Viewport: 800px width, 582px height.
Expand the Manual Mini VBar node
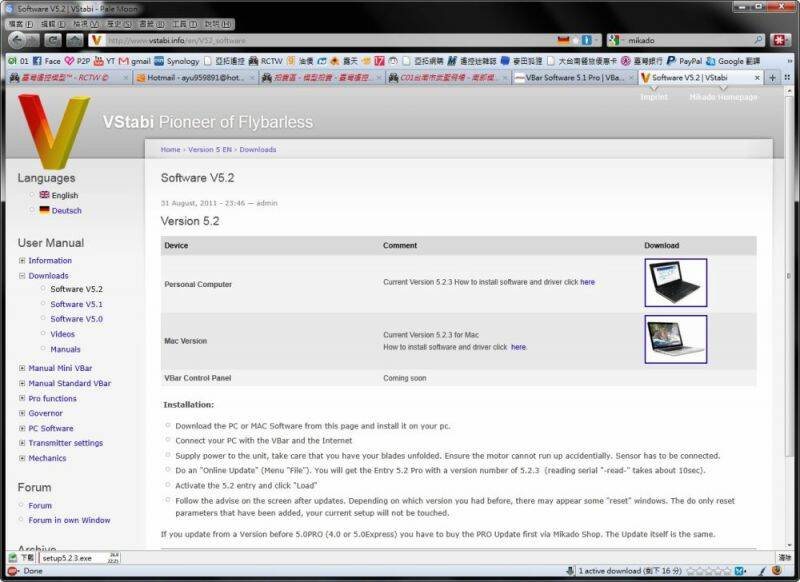[x=22, y=368]
